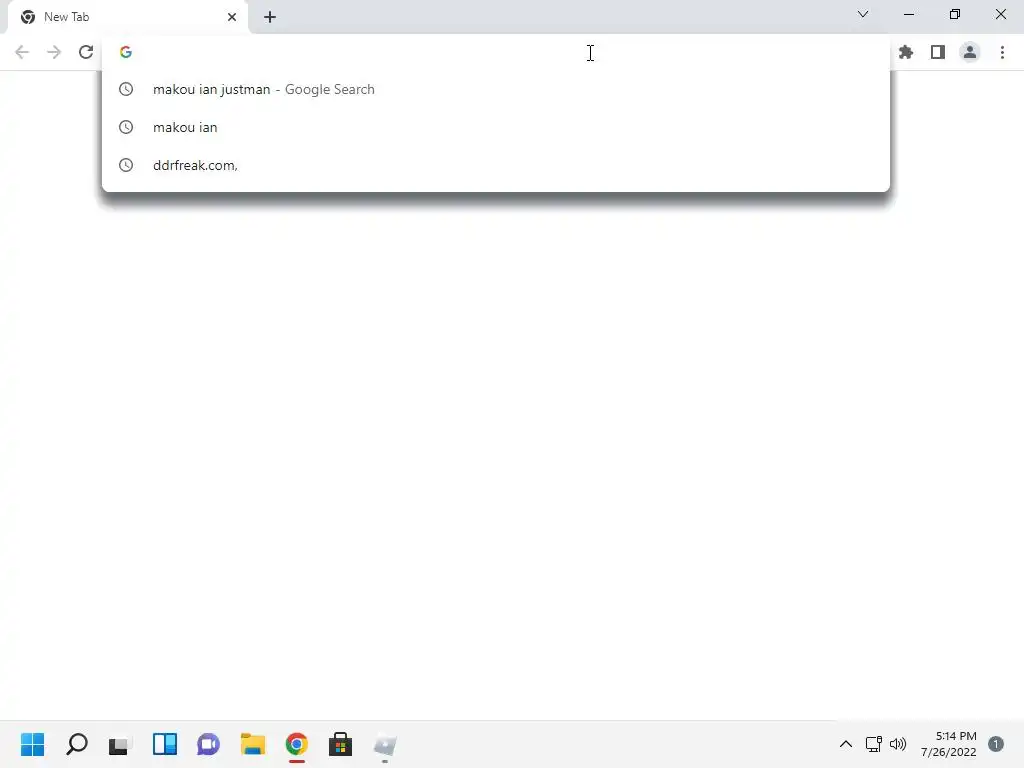Restore down the Chrome window
The height and width of the screenshot is (768, 1024).
click(x=955, y=14)
